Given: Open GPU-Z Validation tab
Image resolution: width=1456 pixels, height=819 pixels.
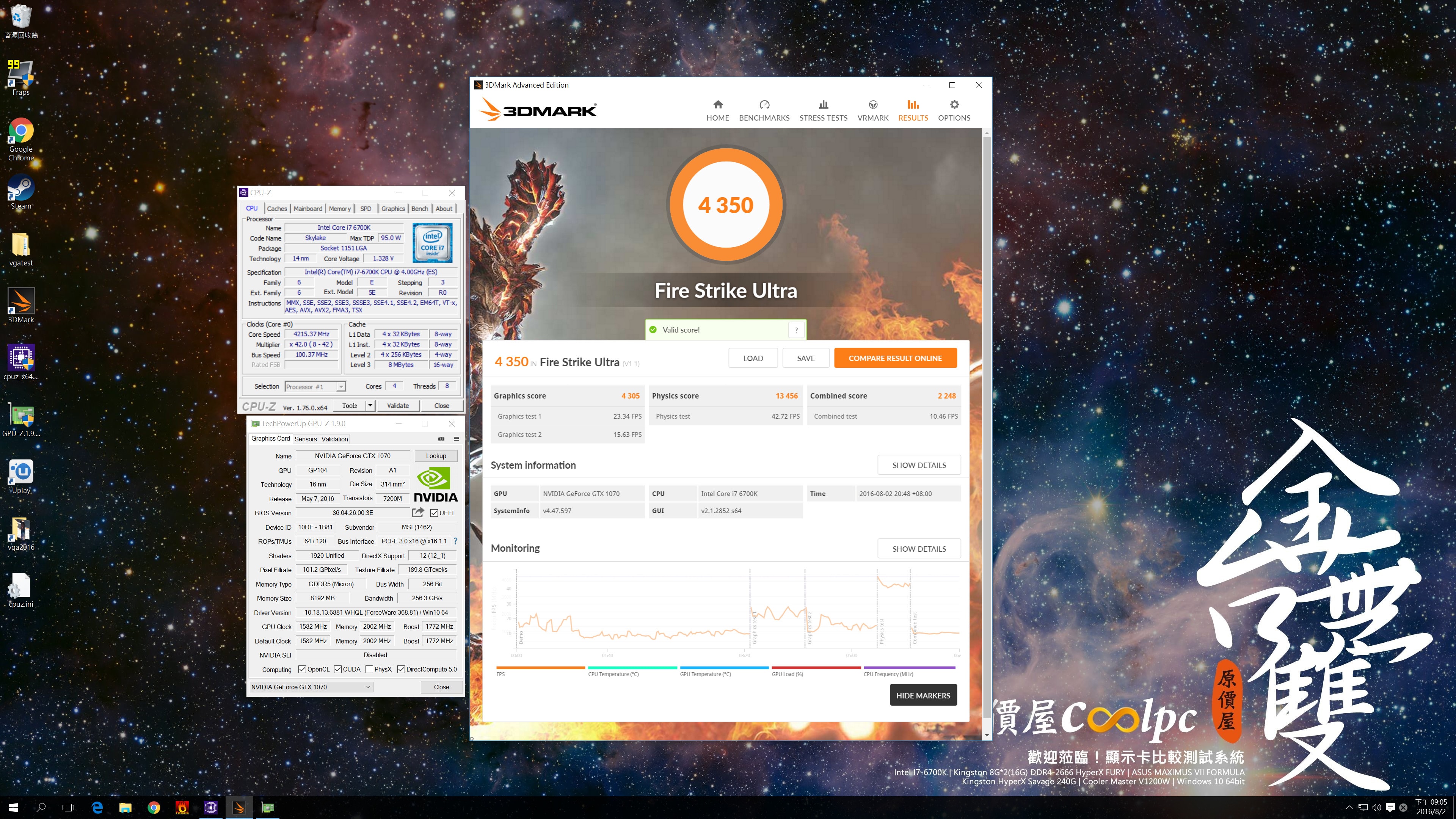Looking at the screenshot, I should click(334, 439).
